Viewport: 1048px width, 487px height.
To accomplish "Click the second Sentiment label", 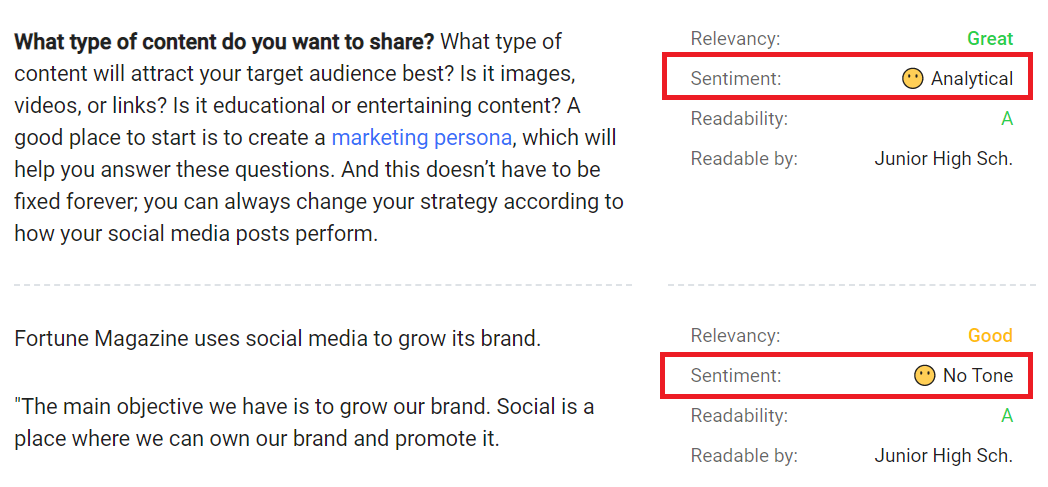I will coord(736,376).
